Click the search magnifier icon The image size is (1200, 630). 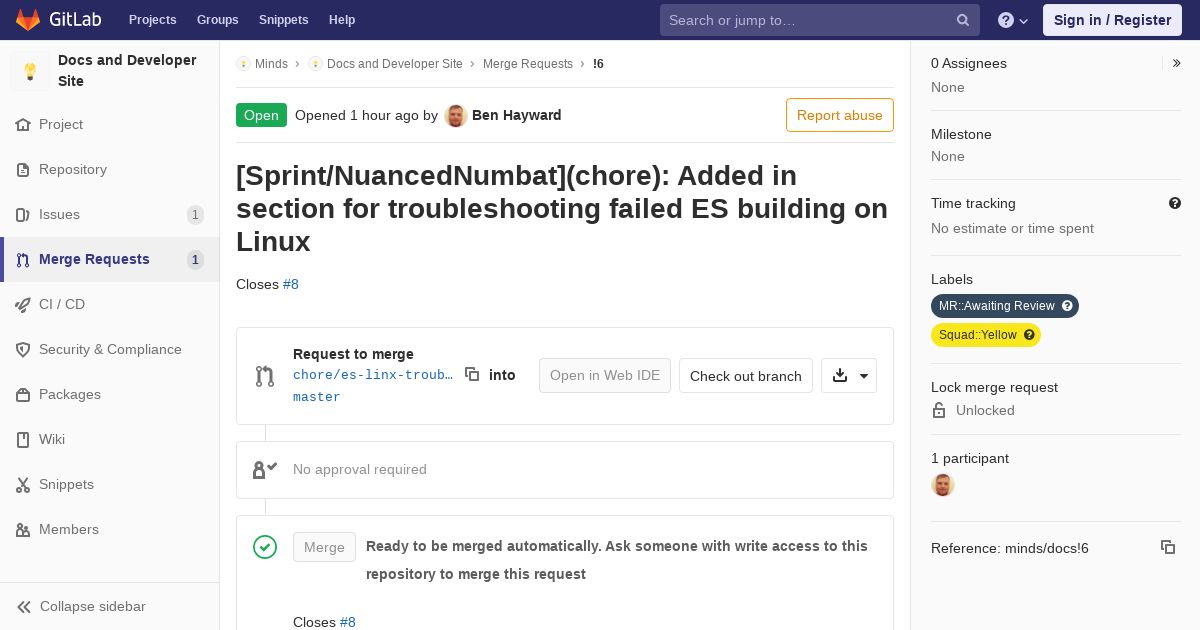(963, 20)
